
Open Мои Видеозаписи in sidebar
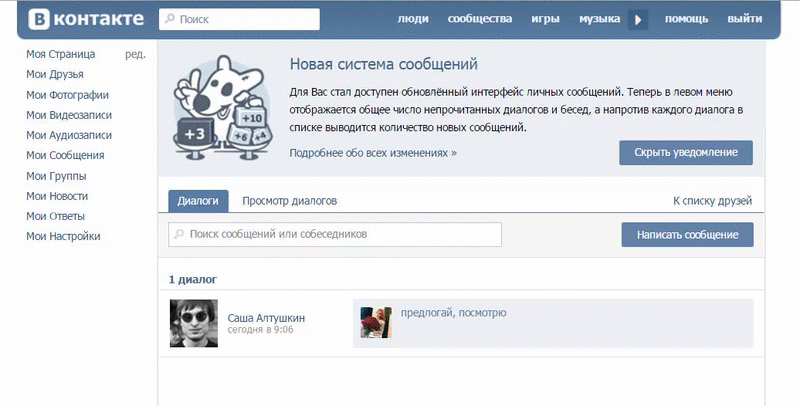[x=69, y=115]
